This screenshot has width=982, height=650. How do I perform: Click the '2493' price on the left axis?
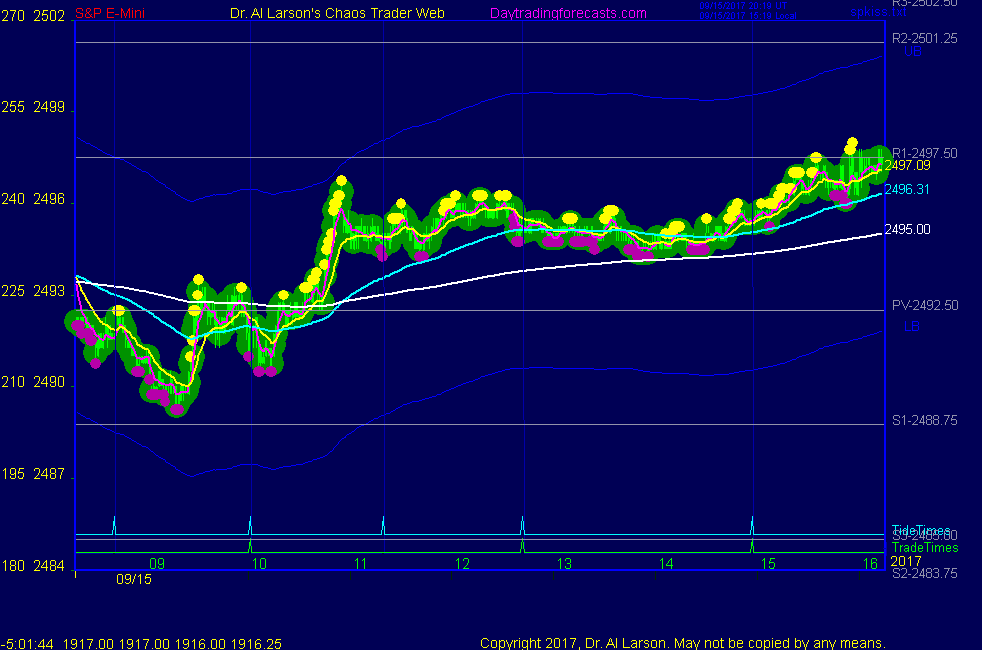[x=49, y=291]
